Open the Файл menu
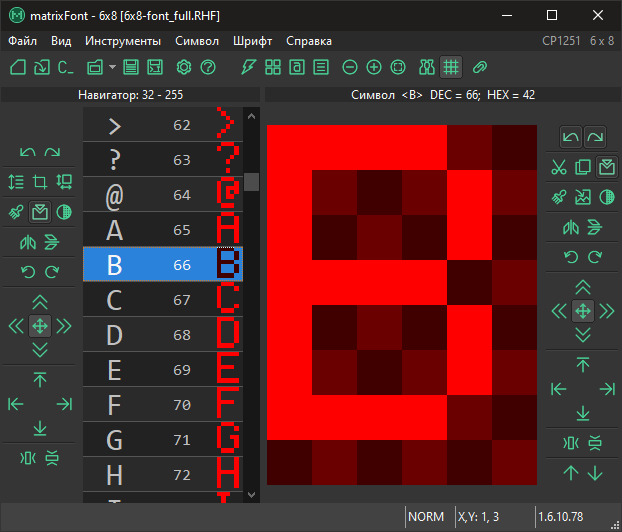622x532 pixels. click(23, 41)
